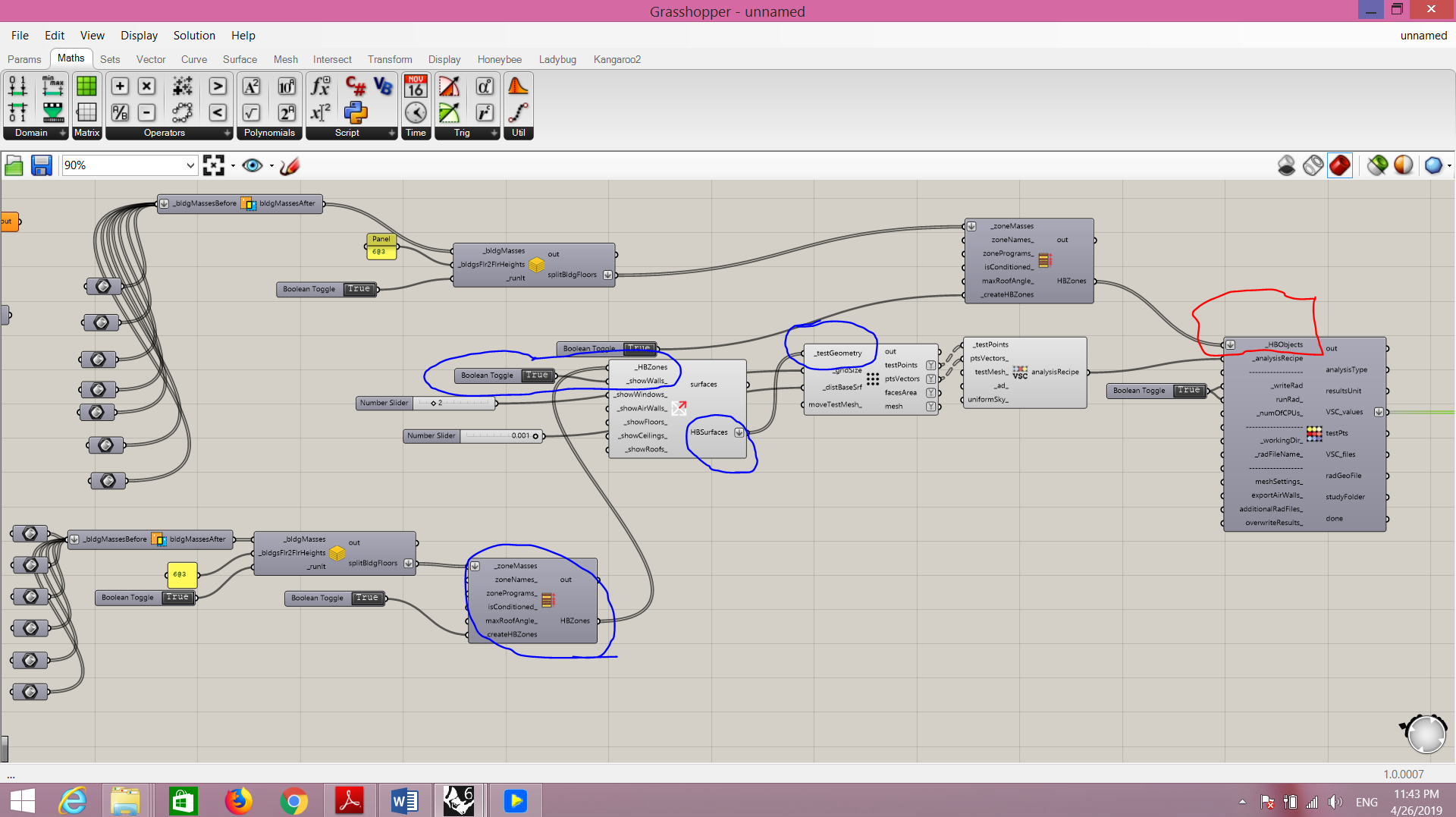Select the Smaller Than operator icon
Image resolution: width=1456 pixels, height=817 pixels.
(218, 113)
